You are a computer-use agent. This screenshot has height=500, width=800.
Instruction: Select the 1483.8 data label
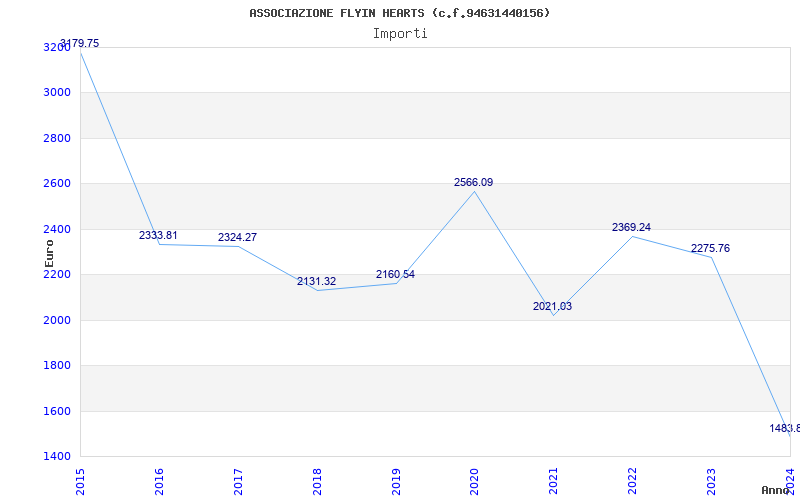coord(785,428)
